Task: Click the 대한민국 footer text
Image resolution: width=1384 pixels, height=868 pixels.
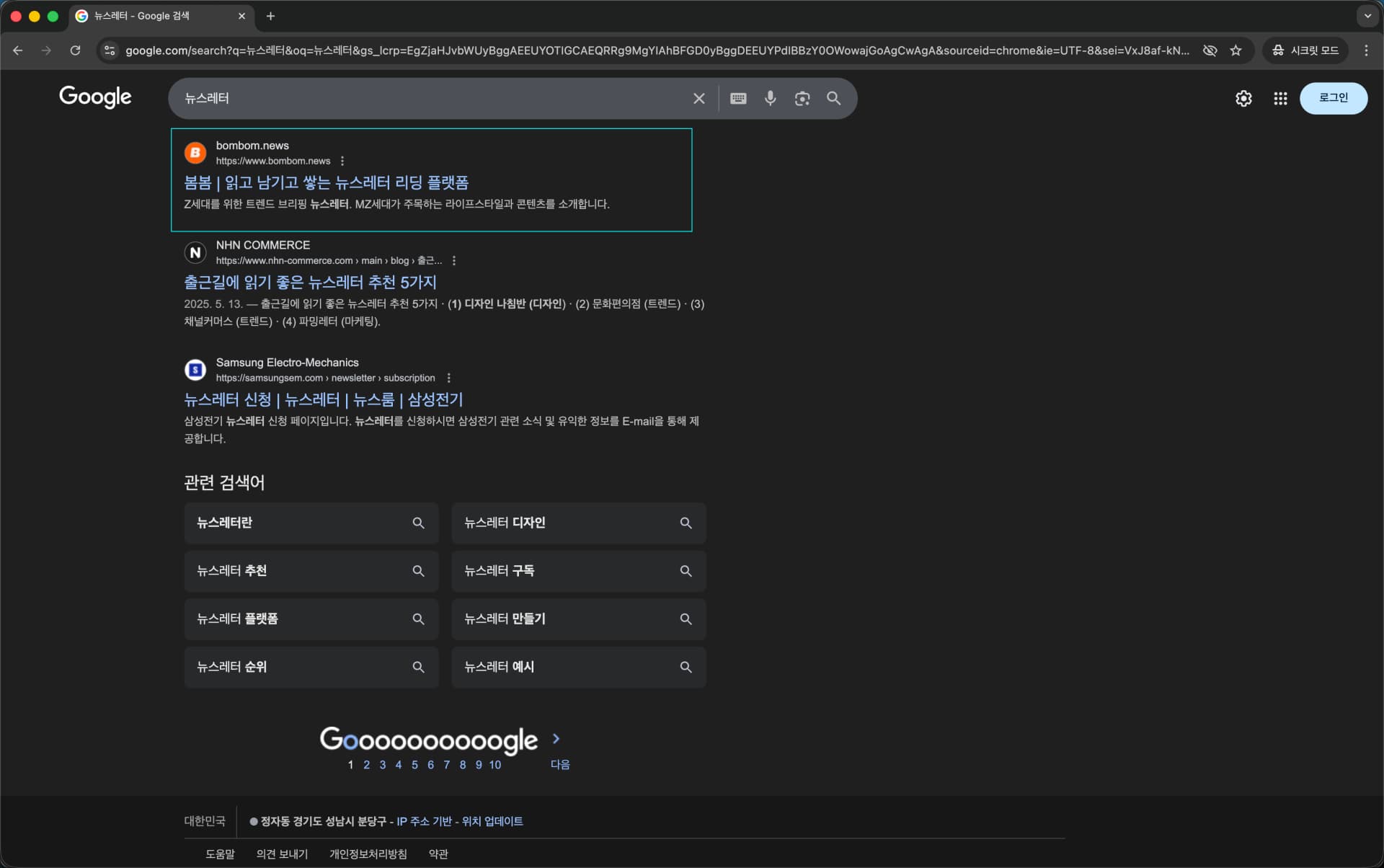Action: click(205, 821)
